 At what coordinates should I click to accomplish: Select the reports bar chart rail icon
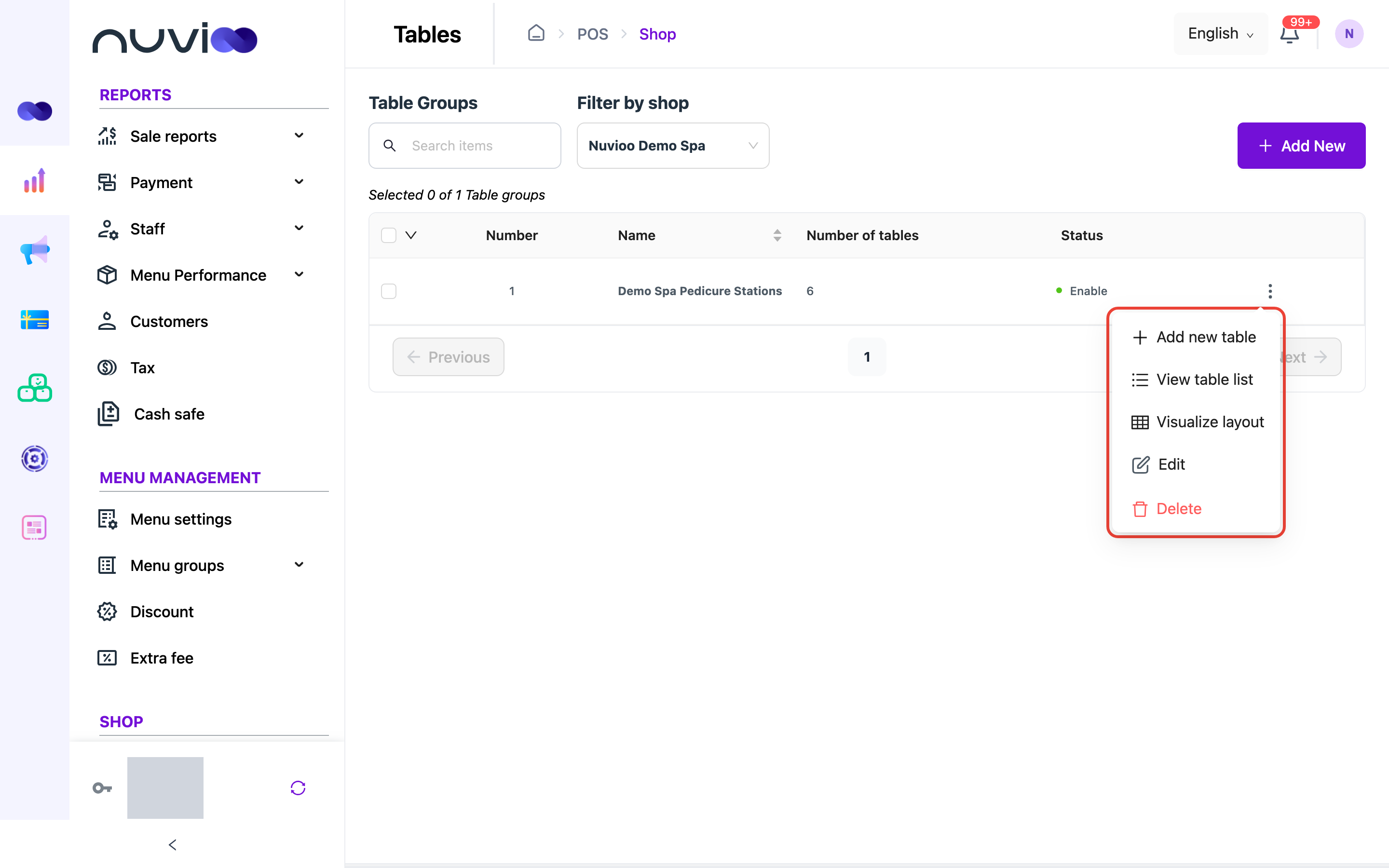pyautogui.click(x=34, y=181)
